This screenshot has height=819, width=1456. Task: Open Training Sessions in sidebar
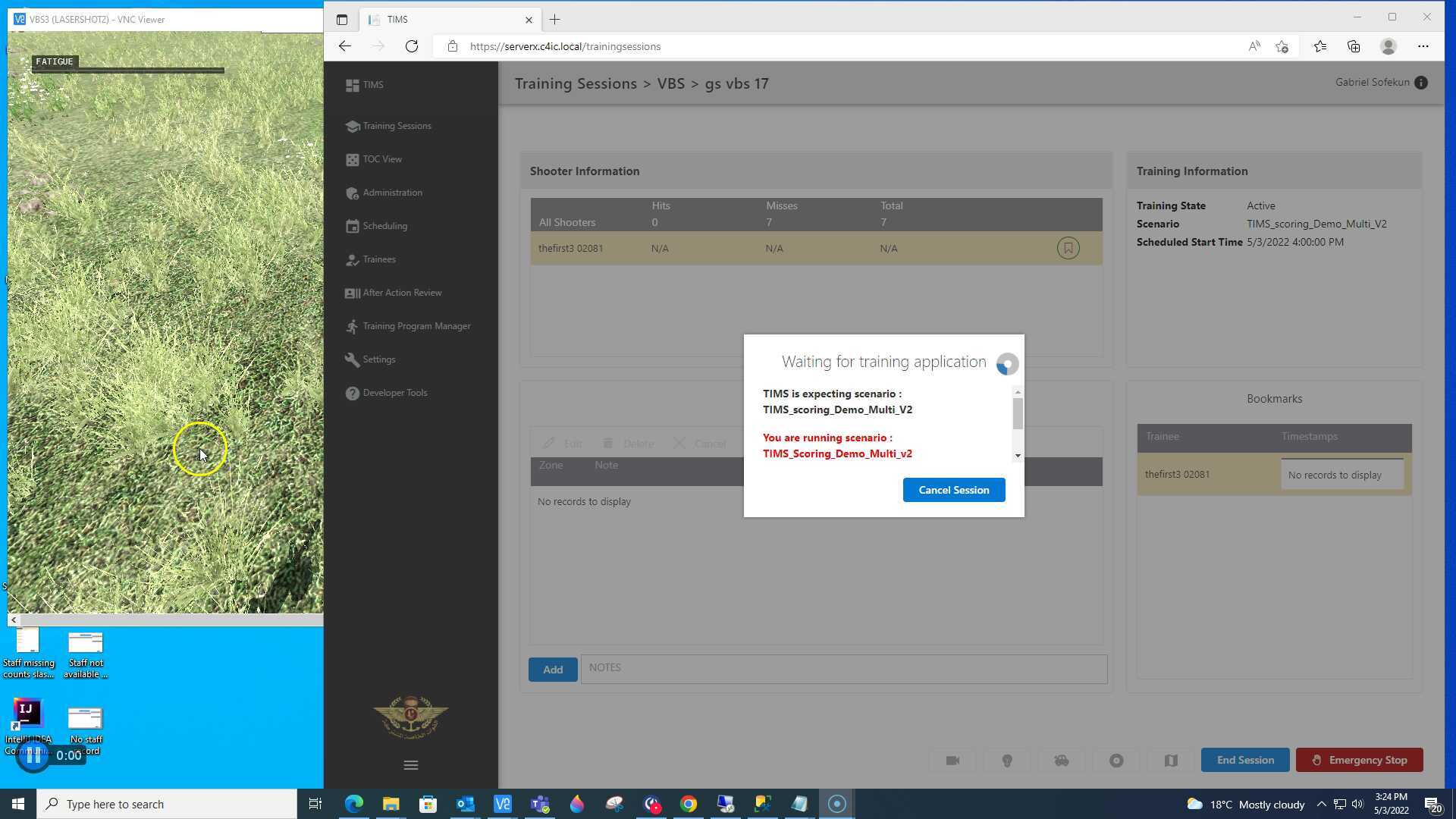(397, 126)
